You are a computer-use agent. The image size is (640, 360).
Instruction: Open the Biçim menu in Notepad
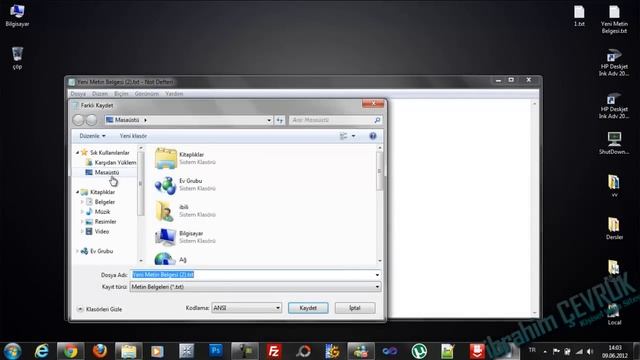tap(121, 93)
